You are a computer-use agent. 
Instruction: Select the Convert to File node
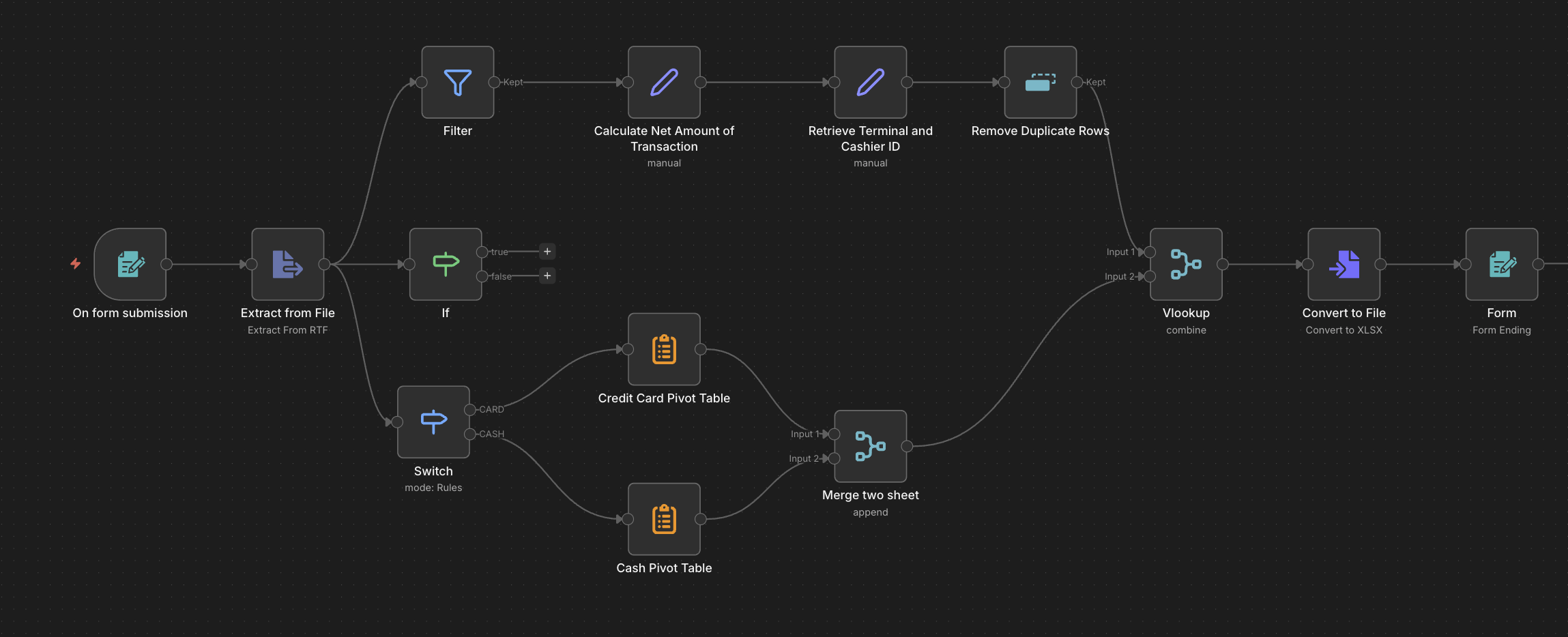pos(1344,264)
